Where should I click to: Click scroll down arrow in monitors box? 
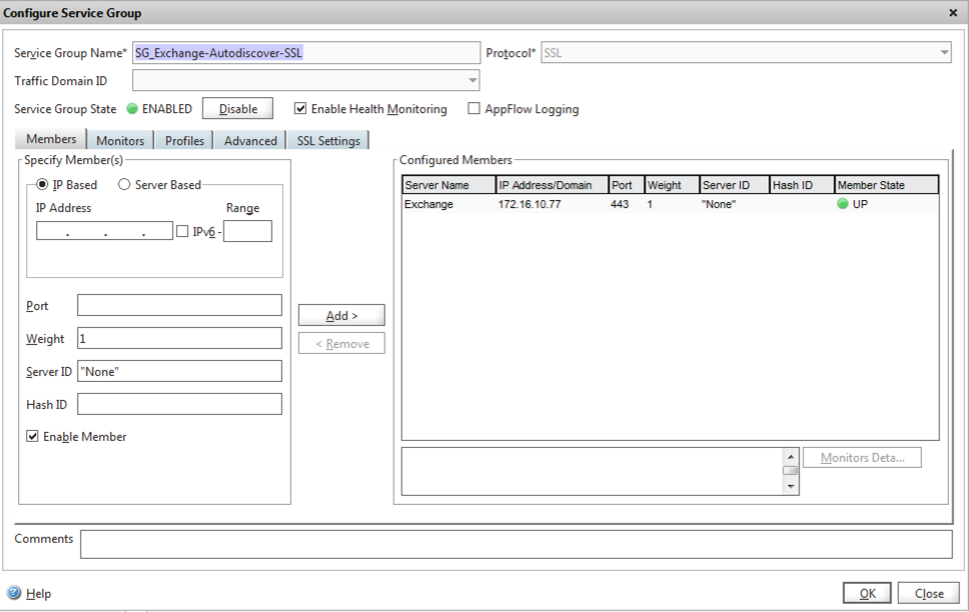pyautogui.click(x=791, y=486)
